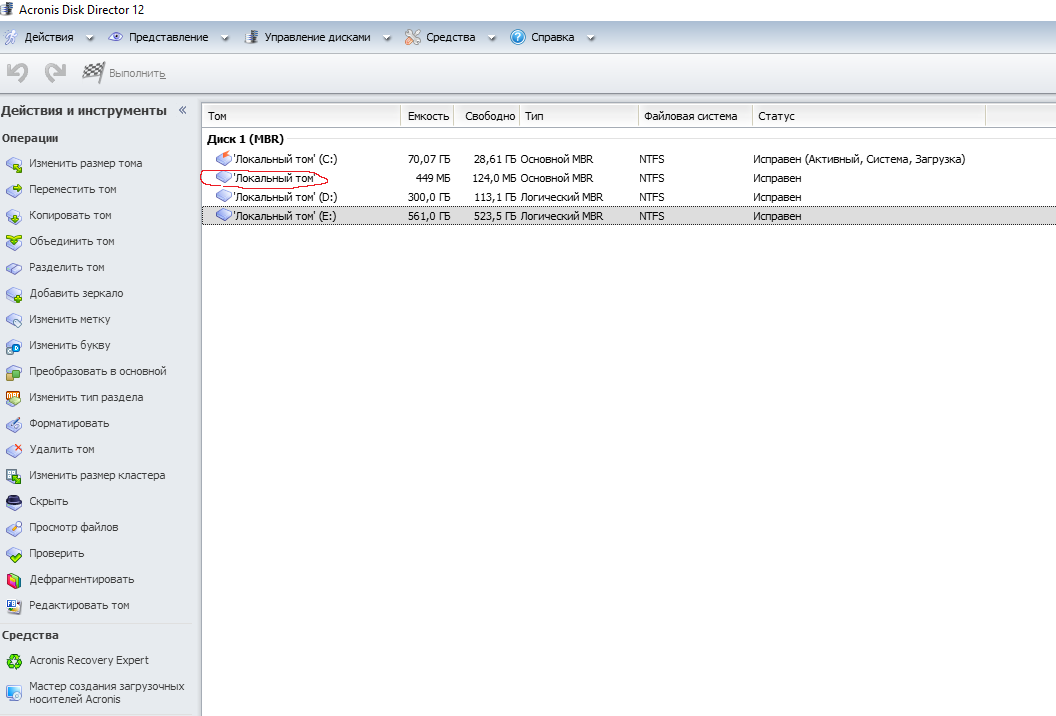1056x716 pixels.
Task: Expand the dropdown arrow next to Управление дисками
Action: pos(387,38)
